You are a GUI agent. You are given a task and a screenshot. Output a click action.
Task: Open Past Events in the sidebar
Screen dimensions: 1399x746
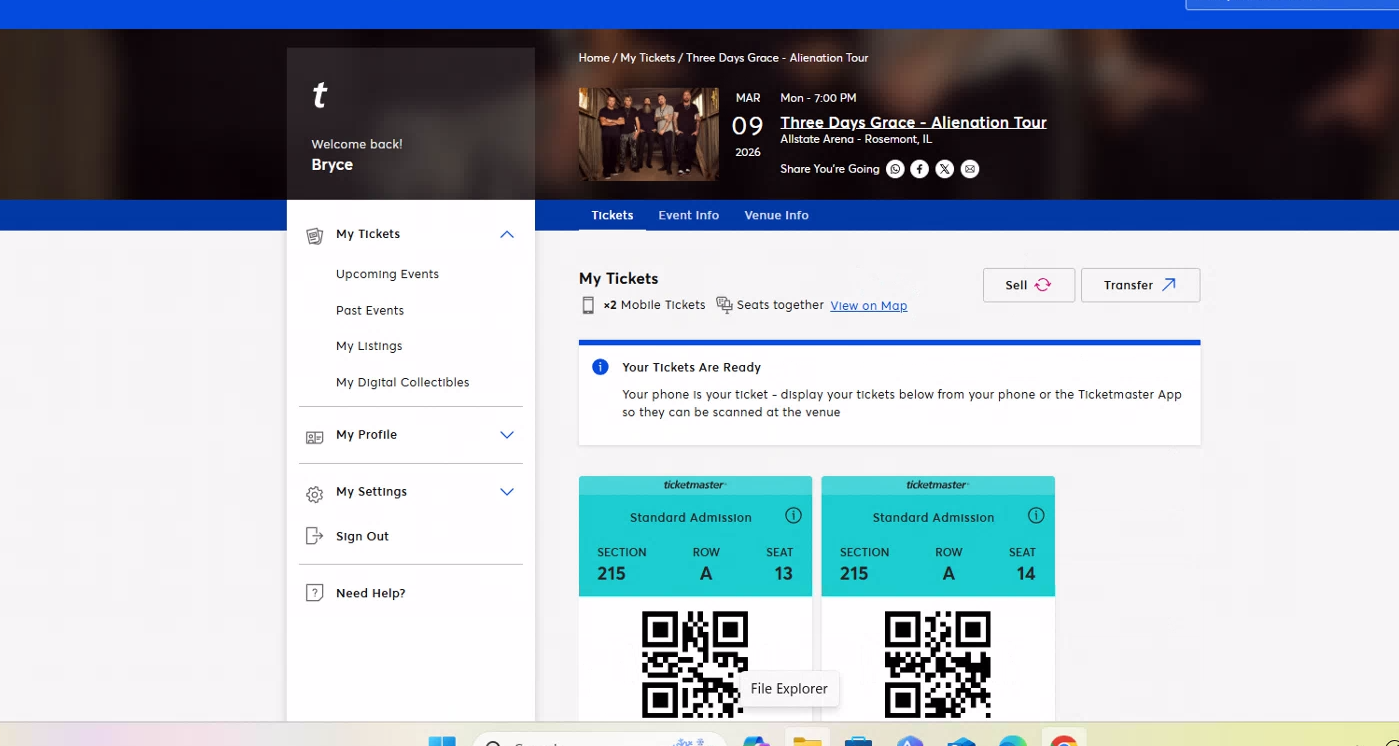pos(370,310)
